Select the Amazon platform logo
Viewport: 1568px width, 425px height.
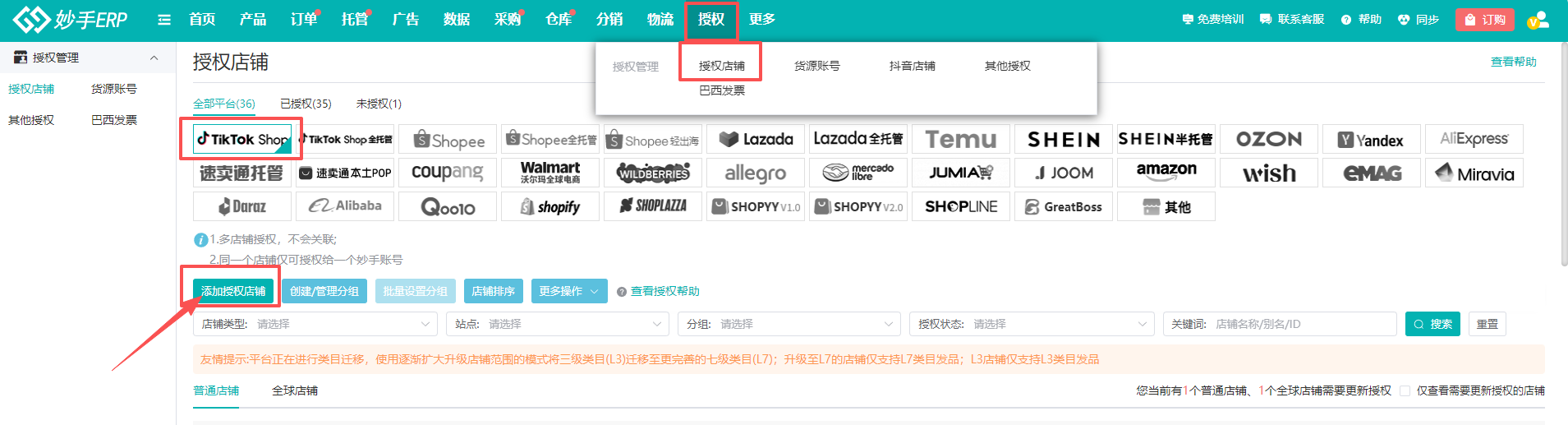click(x=1166, y=173)
